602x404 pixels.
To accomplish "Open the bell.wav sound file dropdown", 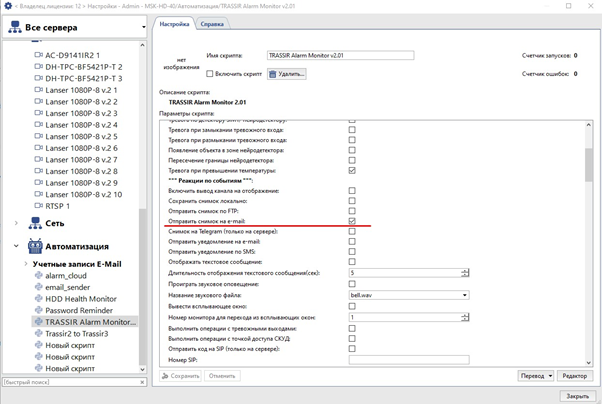I will [465, 295].
